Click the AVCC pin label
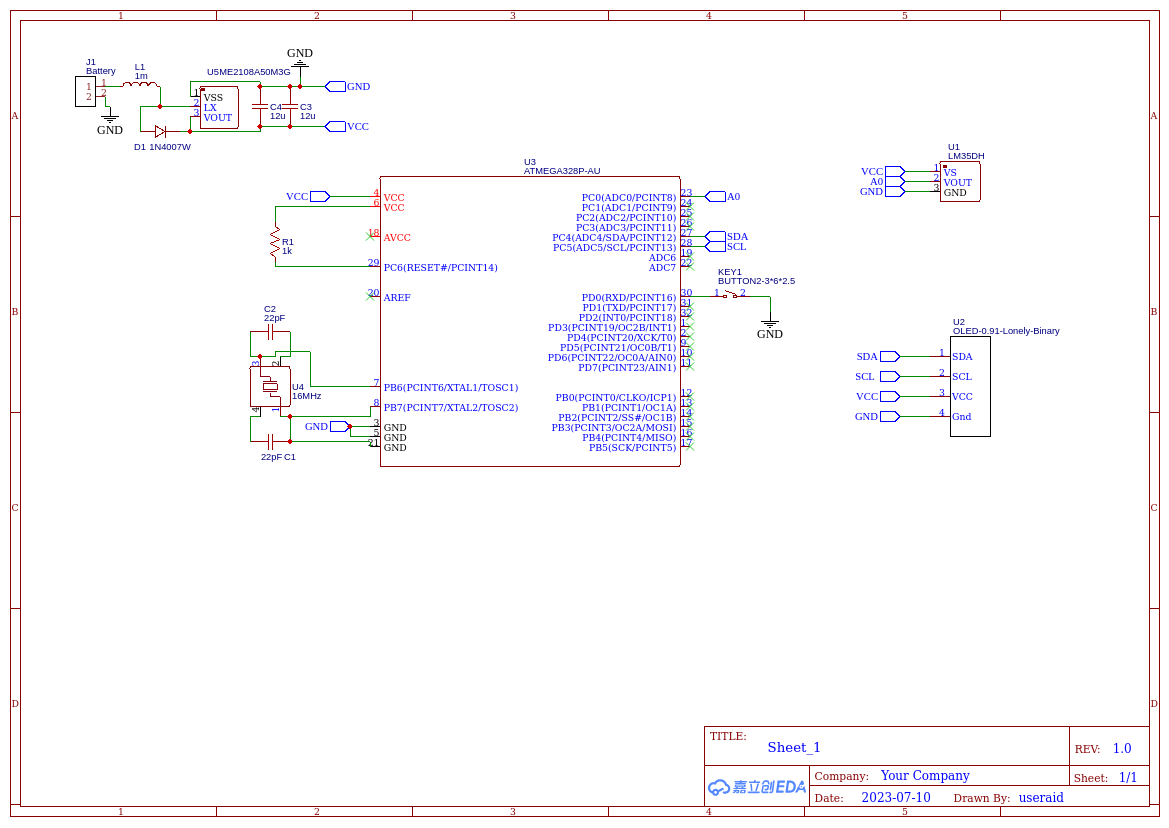 coord(397,238)
